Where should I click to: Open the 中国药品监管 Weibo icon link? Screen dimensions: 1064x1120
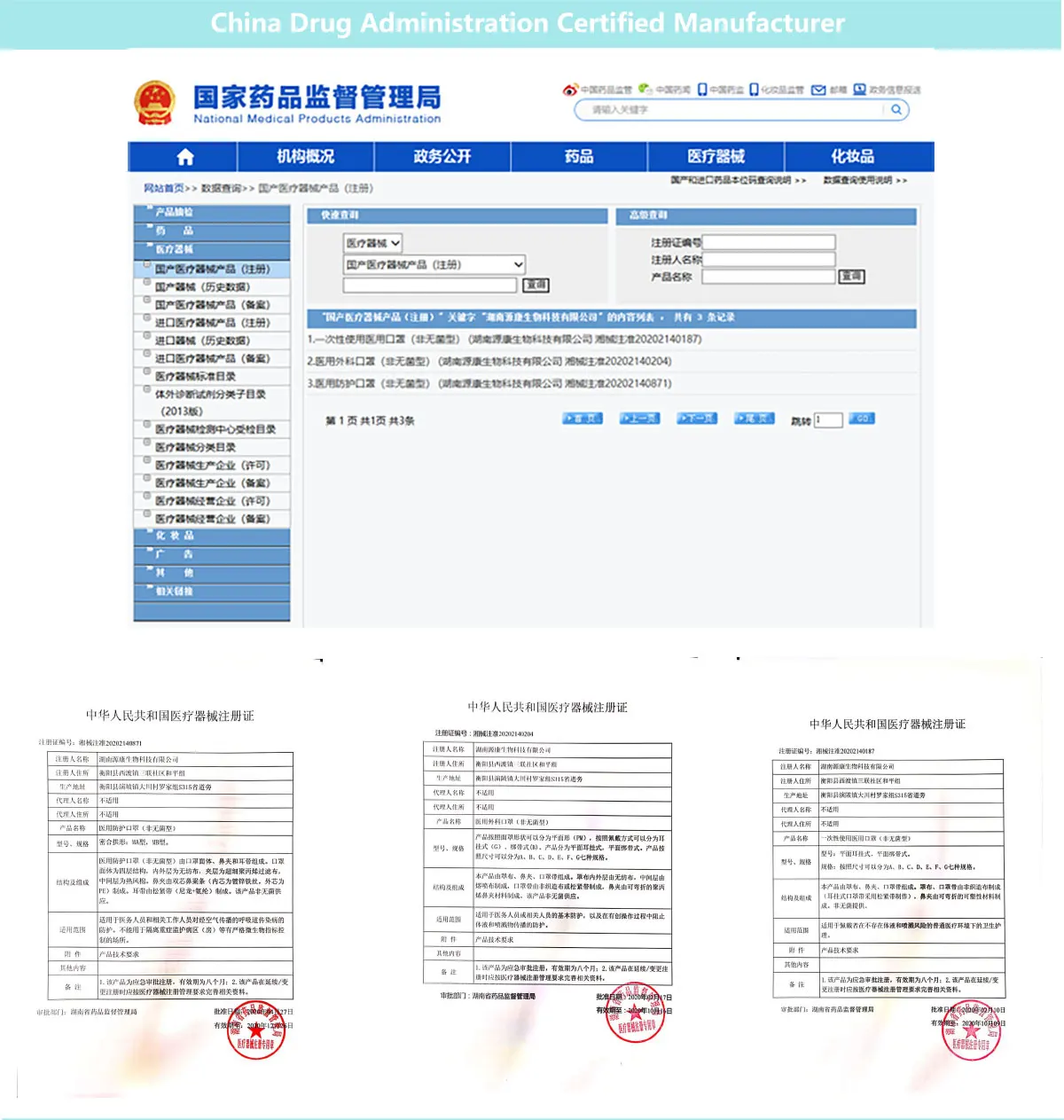point(570,90)
